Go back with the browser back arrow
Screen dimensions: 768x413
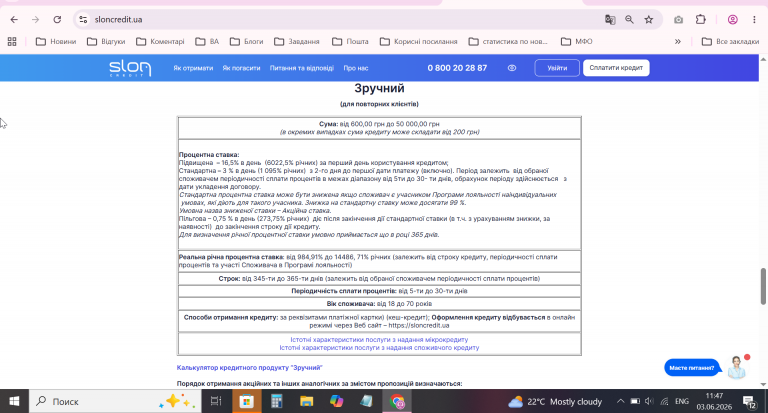click(14, 20)
